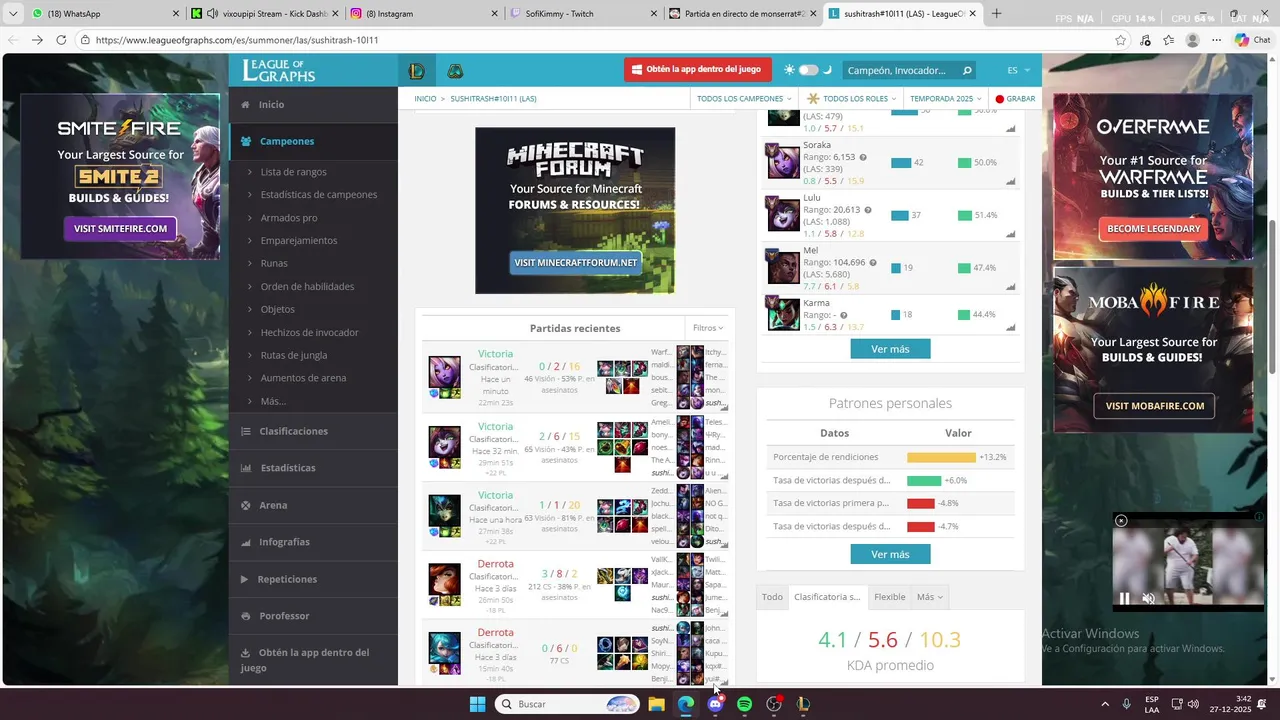This screenshot has width=1280, height=720.
Task: Click the League of Graphs logo
Action: pos(279,70)
